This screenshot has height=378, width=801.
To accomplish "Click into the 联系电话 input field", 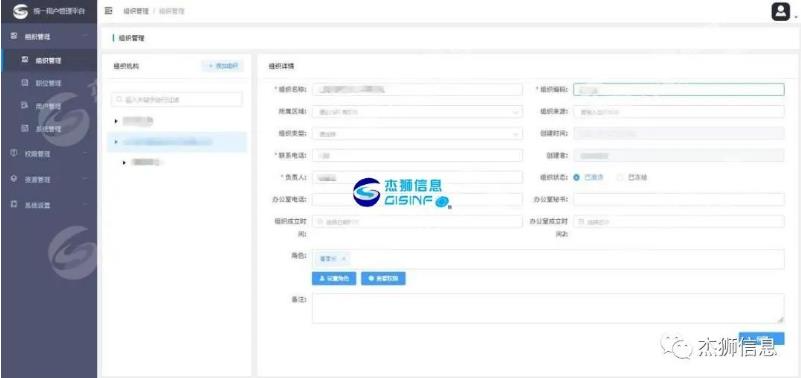I will click(417, 155).
